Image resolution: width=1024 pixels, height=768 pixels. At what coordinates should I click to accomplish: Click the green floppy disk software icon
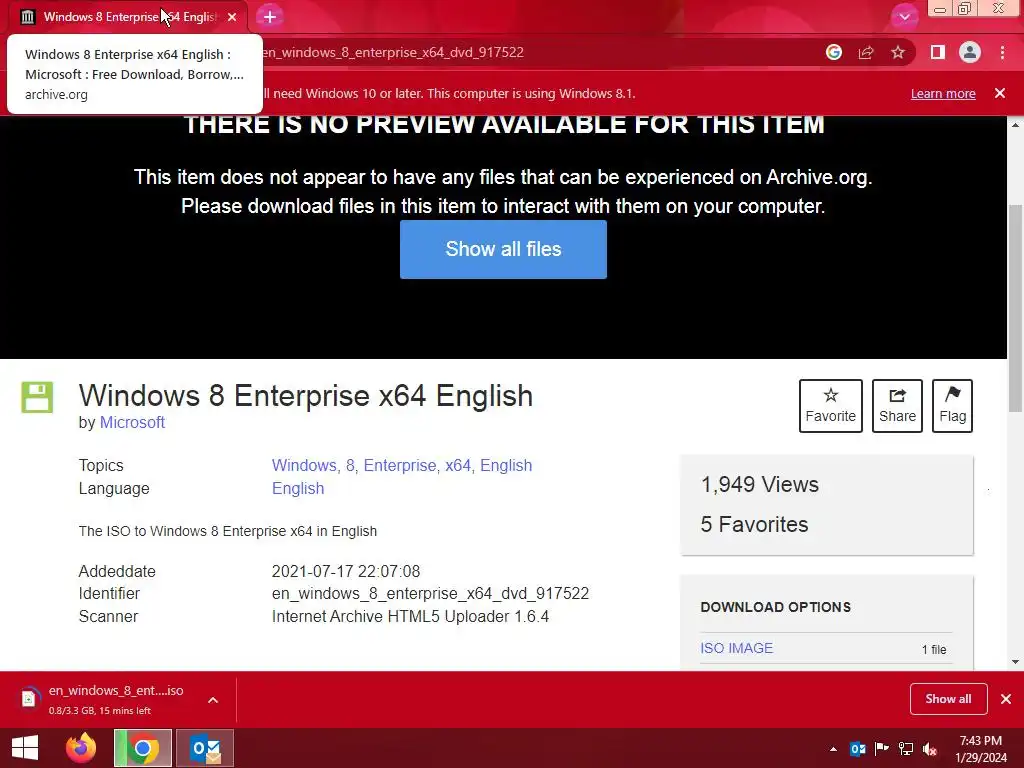tap(37, 397)
